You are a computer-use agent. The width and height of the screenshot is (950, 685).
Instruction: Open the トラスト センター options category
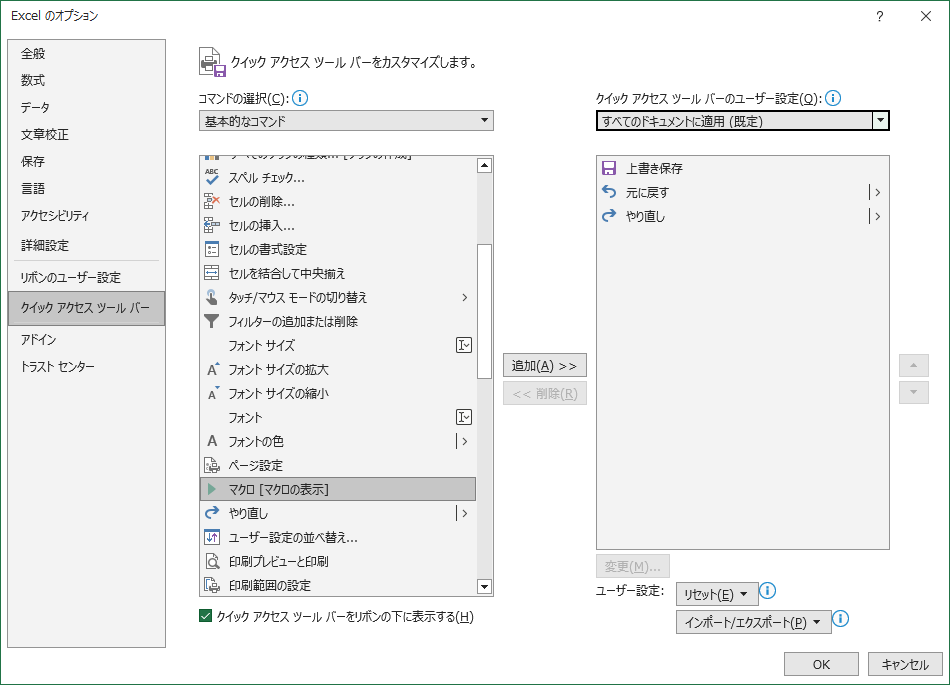[x=86, y=366]
